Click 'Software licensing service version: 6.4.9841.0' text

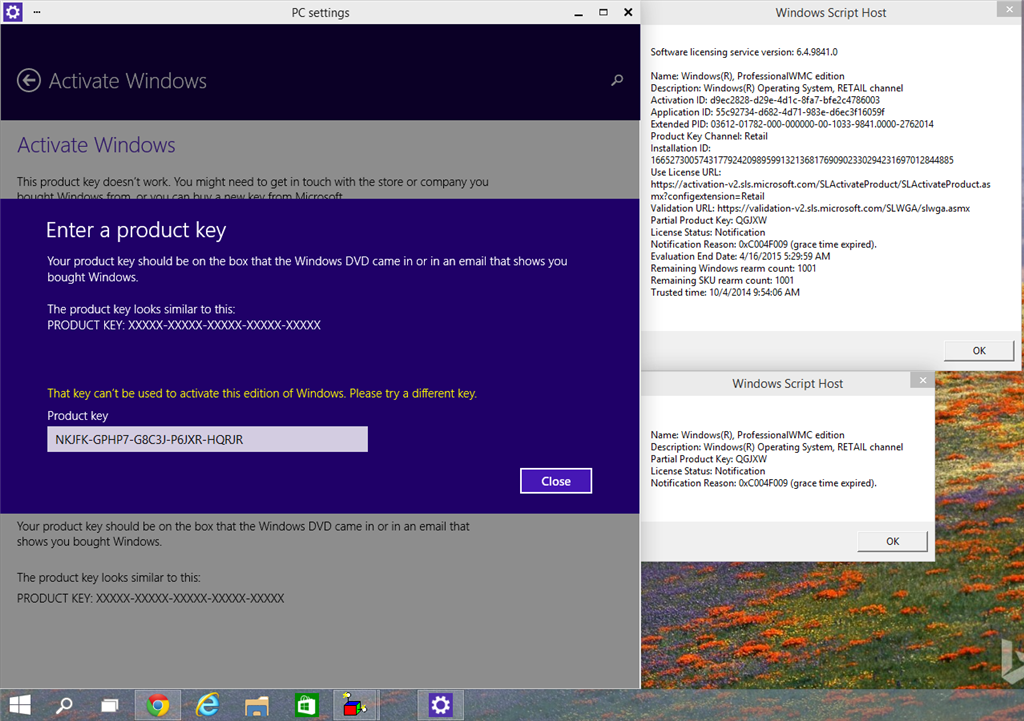(743, 52)
